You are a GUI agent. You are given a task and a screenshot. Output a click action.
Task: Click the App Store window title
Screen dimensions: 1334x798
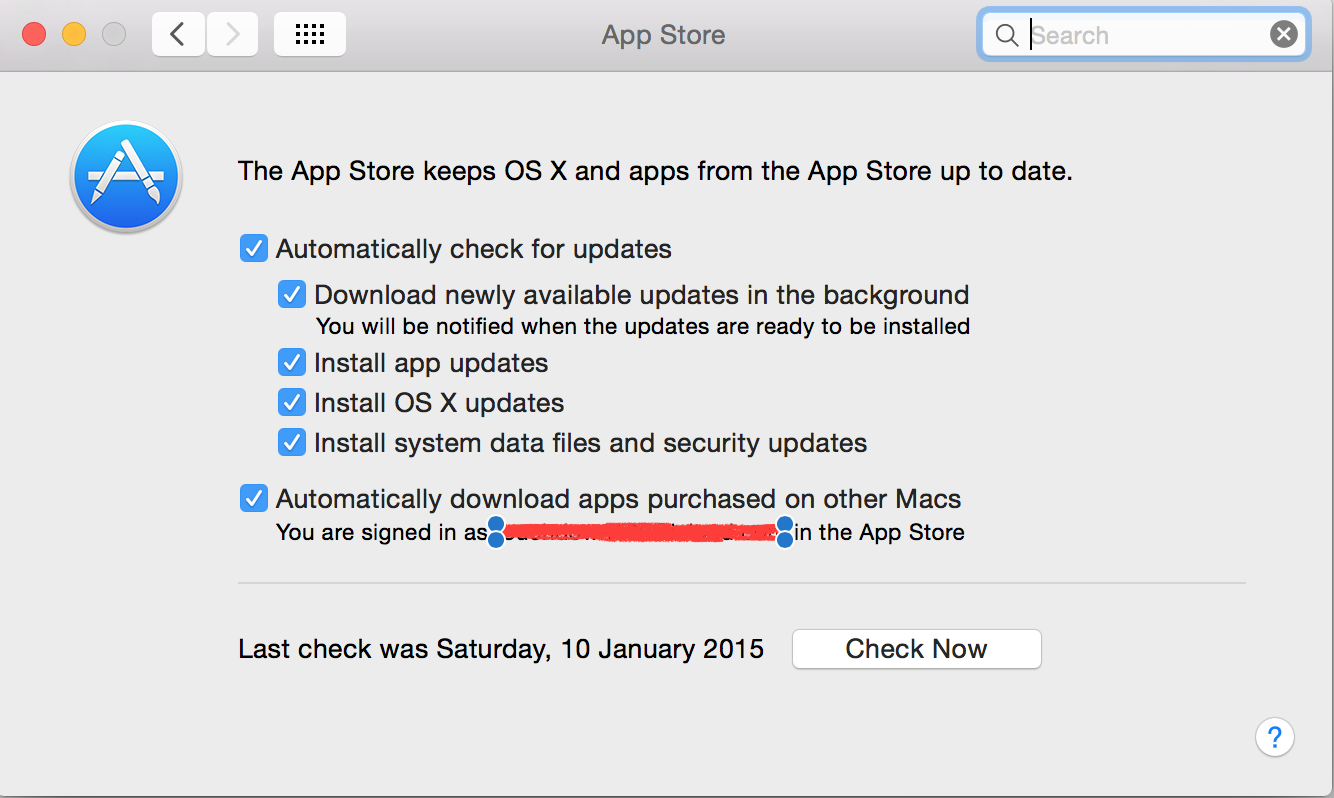pos(663,35)
